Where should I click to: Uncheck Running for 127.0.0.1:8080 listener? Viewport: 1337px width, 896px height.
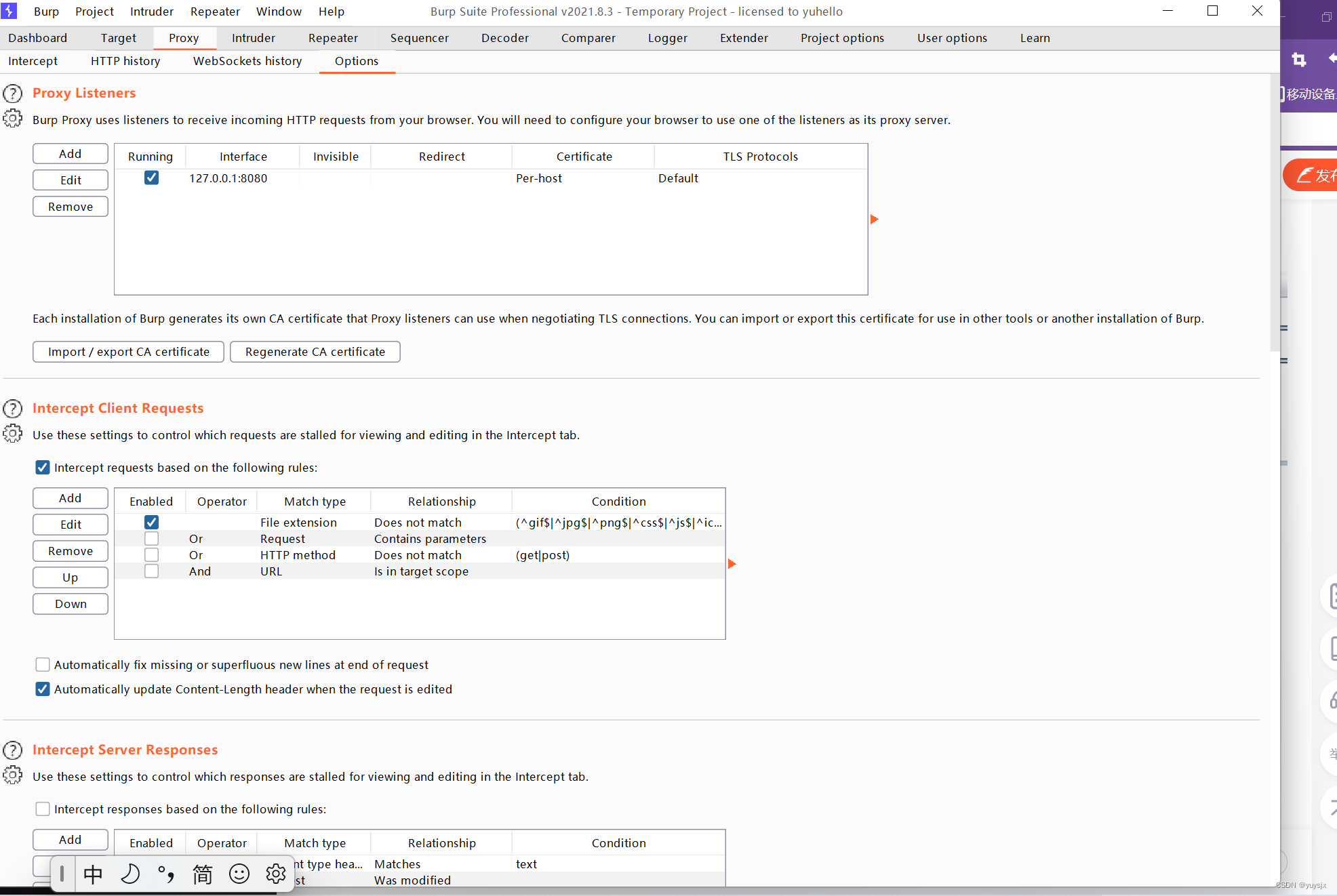click(151, 178)
